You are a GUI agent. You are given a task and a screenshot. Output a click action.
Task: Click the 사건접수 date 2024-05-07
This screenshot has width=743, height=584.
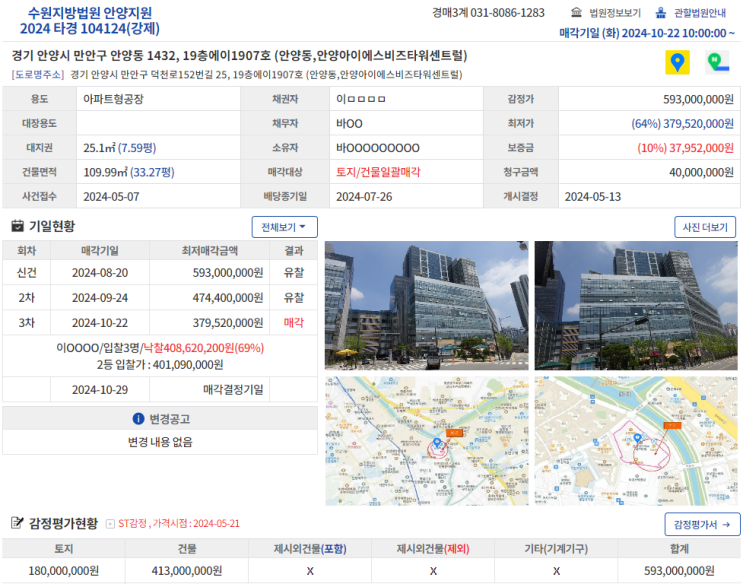point(111,197)
